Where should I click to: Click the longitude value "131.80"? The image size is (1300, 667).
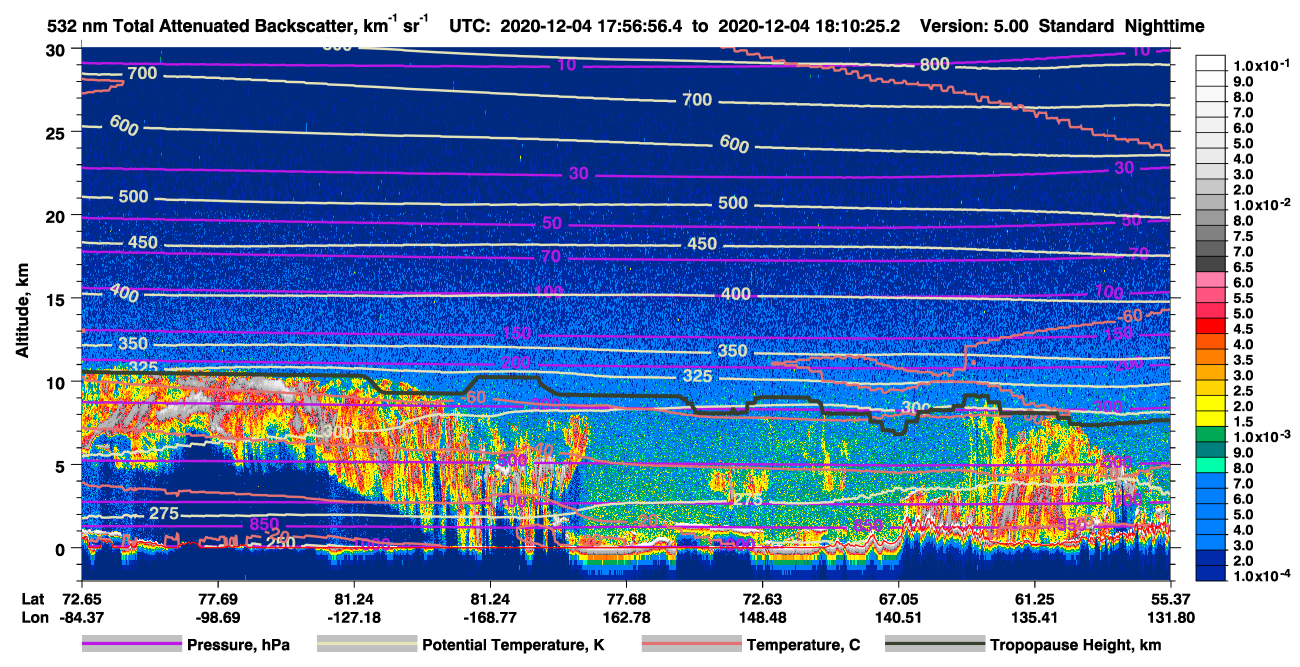pyautogui.click(x=1172, y=616)
